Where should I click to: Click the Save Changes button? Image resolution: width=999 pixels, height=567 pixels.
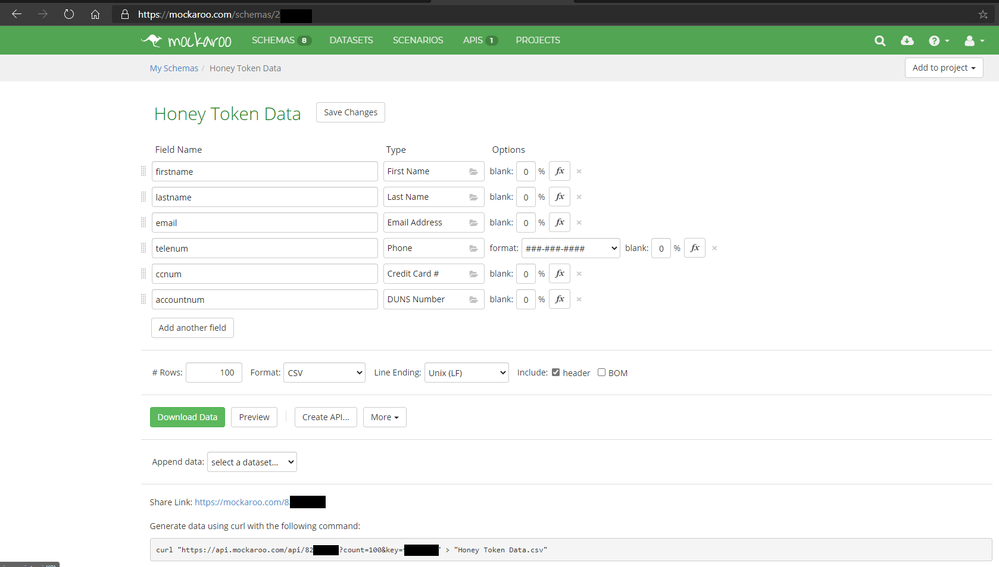coord(350,112)
